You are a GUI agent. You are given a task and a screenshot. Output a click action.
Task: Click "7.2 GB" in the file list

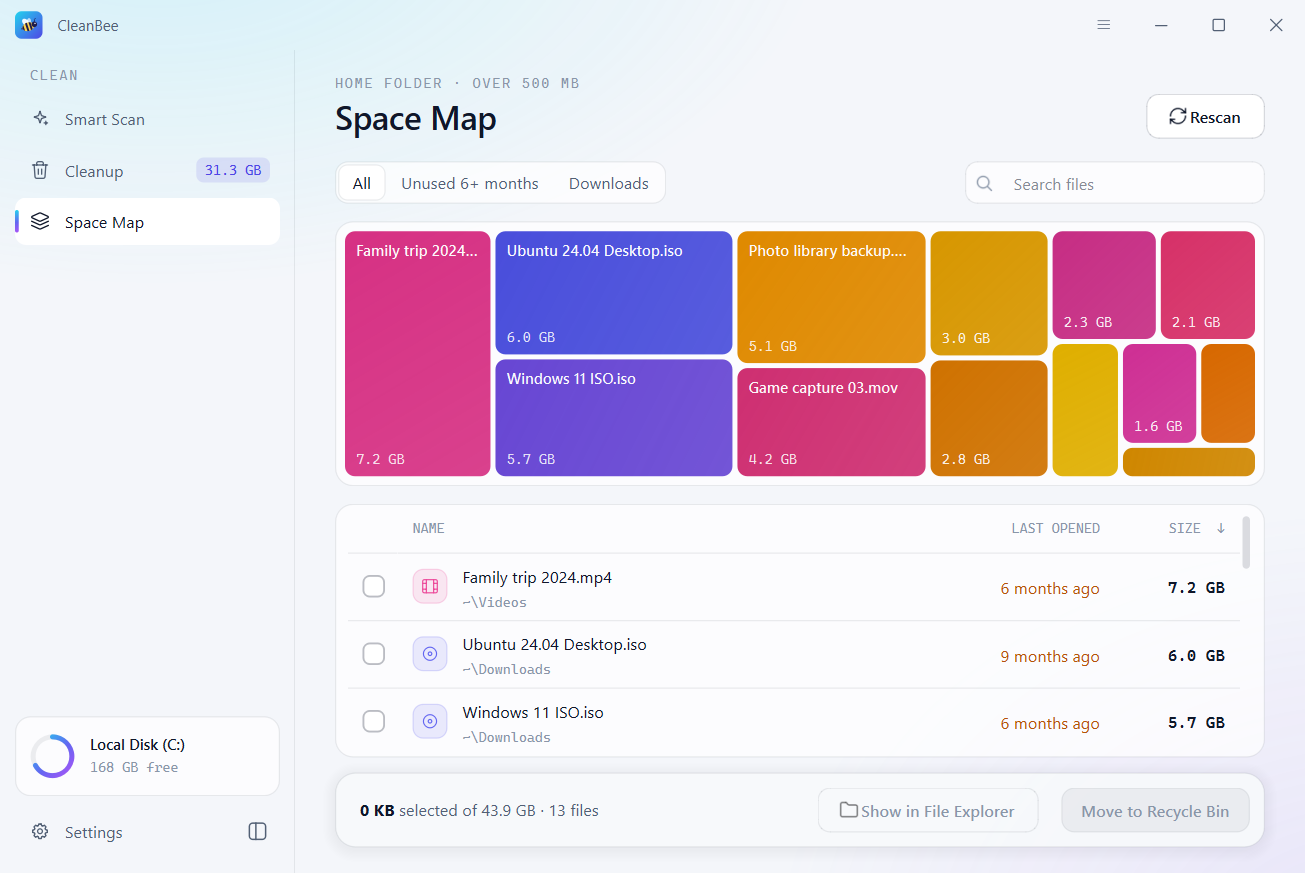[1196, 588]
